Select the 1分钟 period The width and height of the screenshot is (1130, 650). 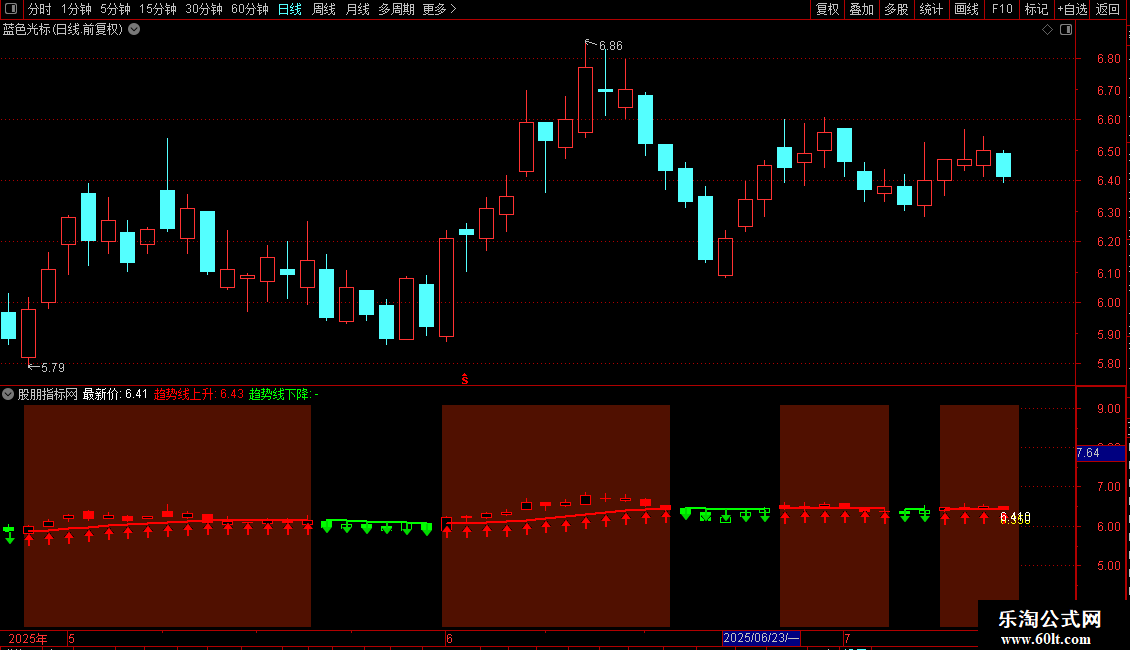[x=76, y=9]
